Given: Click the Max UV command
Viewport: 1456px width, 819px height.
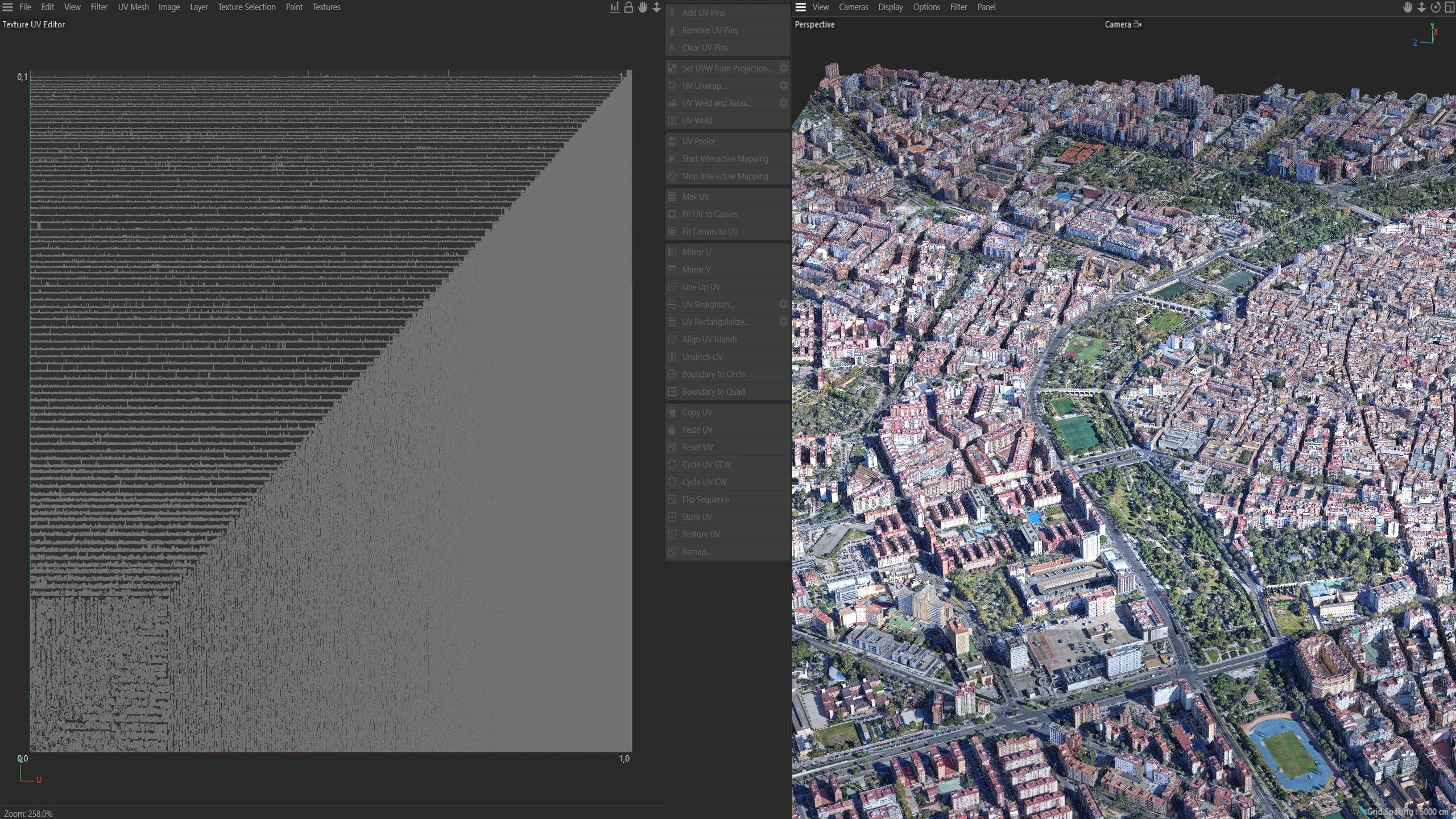Looking at the screenshot, I should (x=727, y=197).
